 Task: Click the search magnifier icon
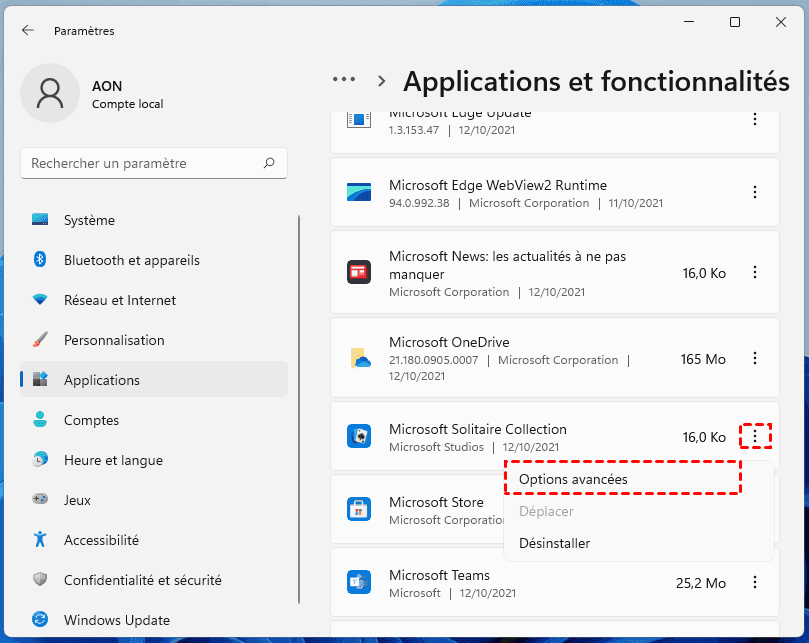[x=269, y=163]
